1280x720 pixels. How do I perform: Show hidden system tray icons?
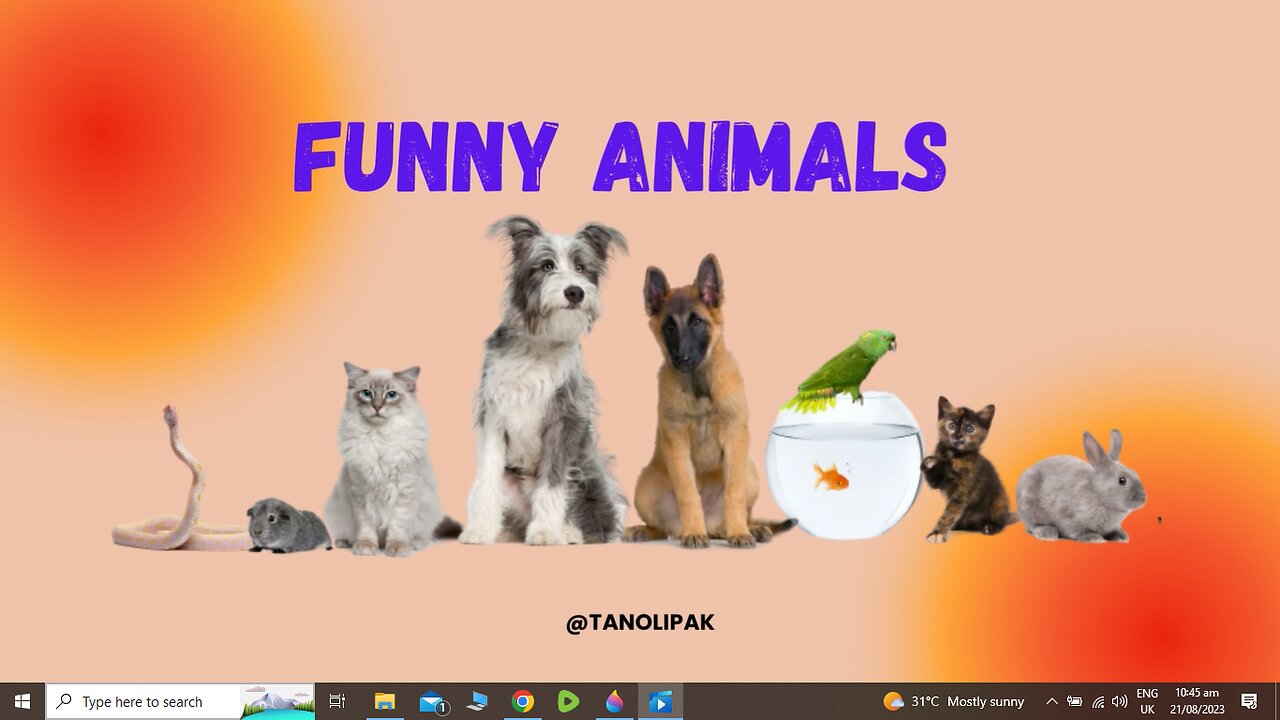(1051, 702)
